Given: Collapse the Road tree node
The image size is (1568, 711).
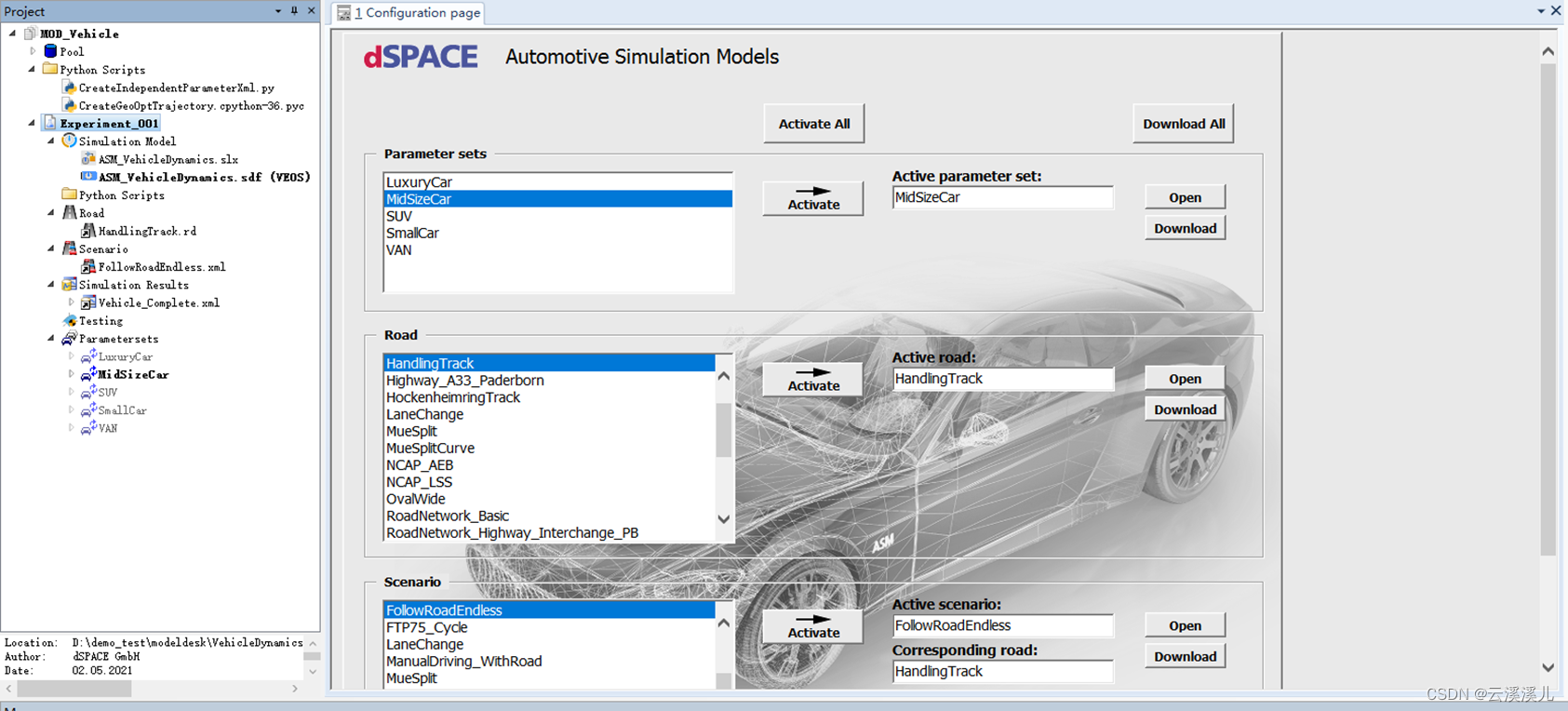Looking at the screenshot, I should pos(51,212).
